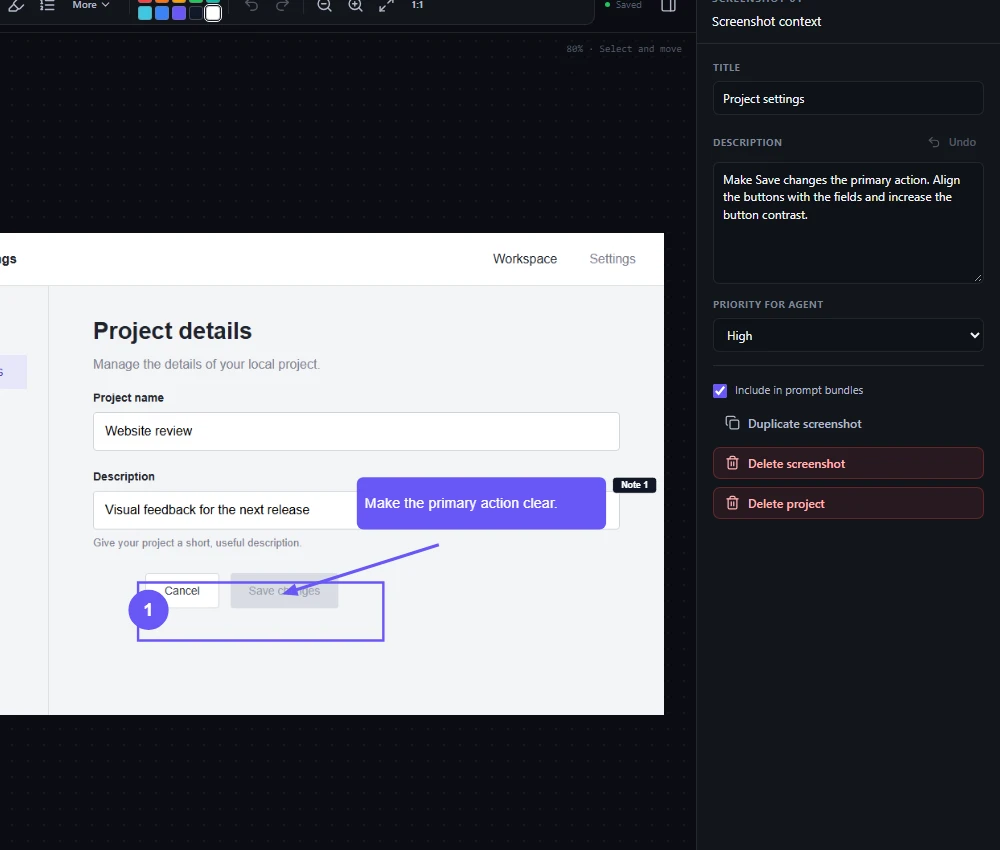Screen dimensions: 1000x850
Task: Redo the last canvas action
Action: click(x=283, y=6)
